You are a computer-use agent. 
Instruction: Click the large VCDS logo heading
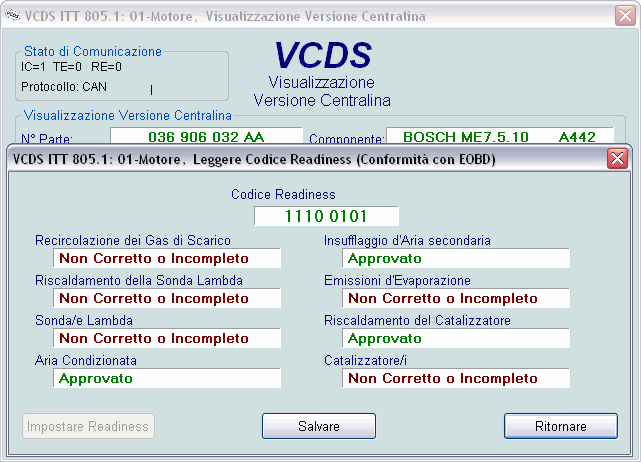click(x=323, y=55)
